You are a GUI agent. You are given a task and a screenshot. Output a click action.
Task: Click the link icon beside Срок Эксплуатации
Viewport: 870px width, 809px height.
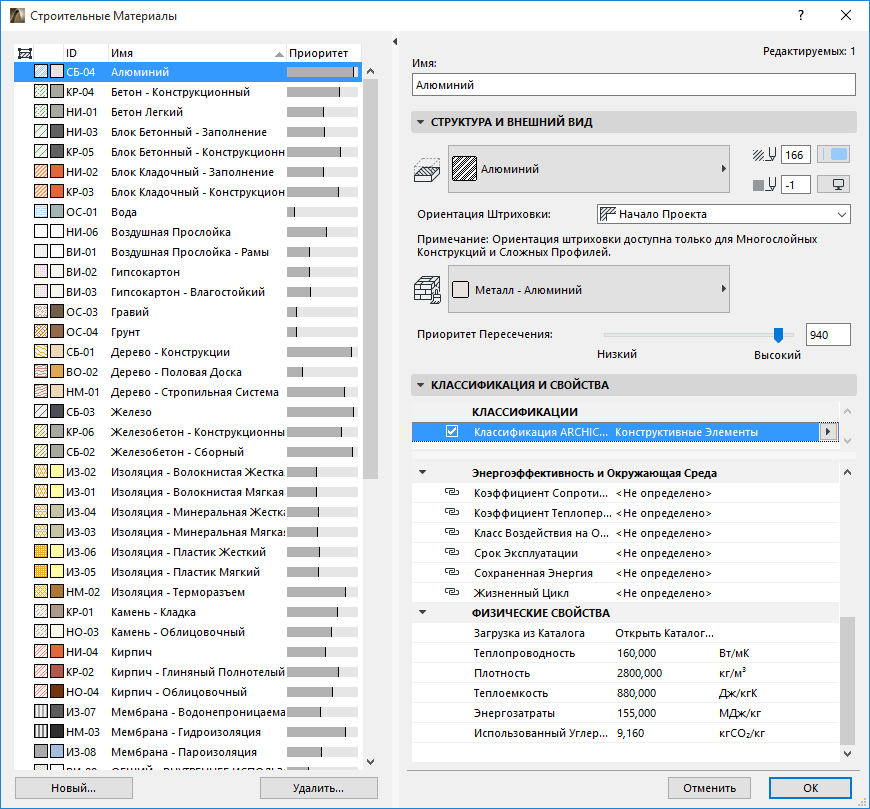pos(451,553)
